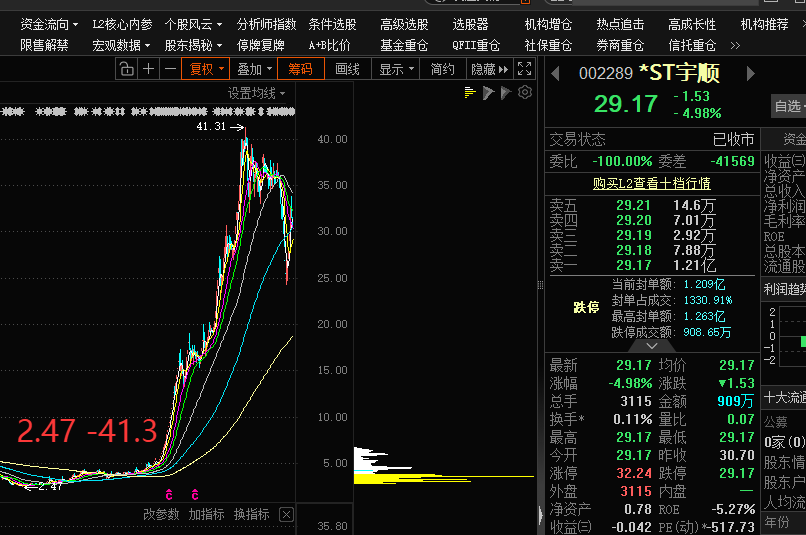Open 高级选股 advanced screener
The image size is (806, 535).
point(404,24)
